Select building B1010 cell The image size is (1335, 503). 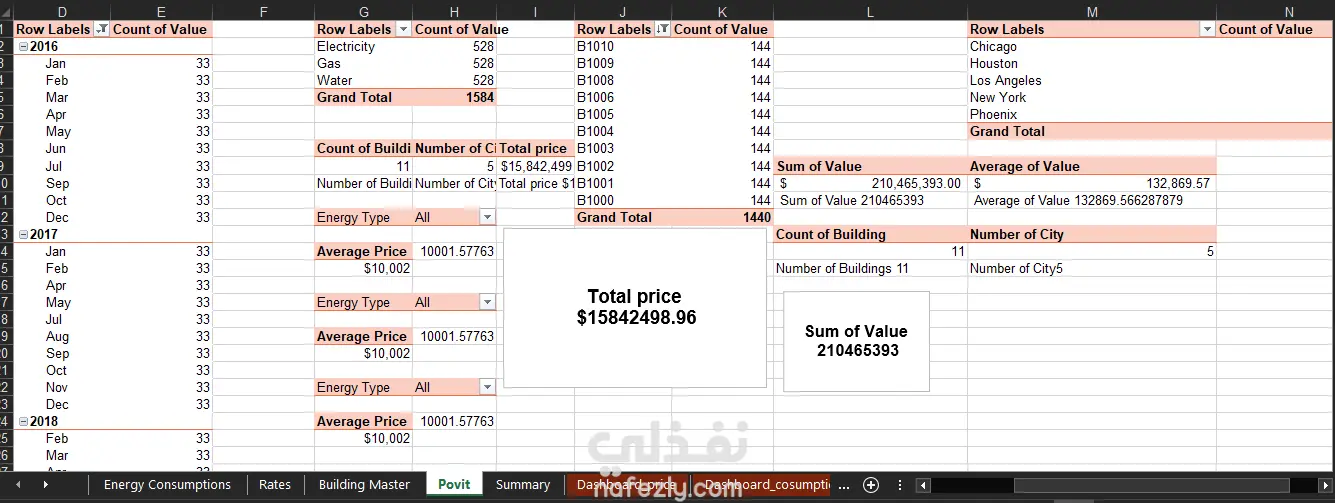[623, 46]
